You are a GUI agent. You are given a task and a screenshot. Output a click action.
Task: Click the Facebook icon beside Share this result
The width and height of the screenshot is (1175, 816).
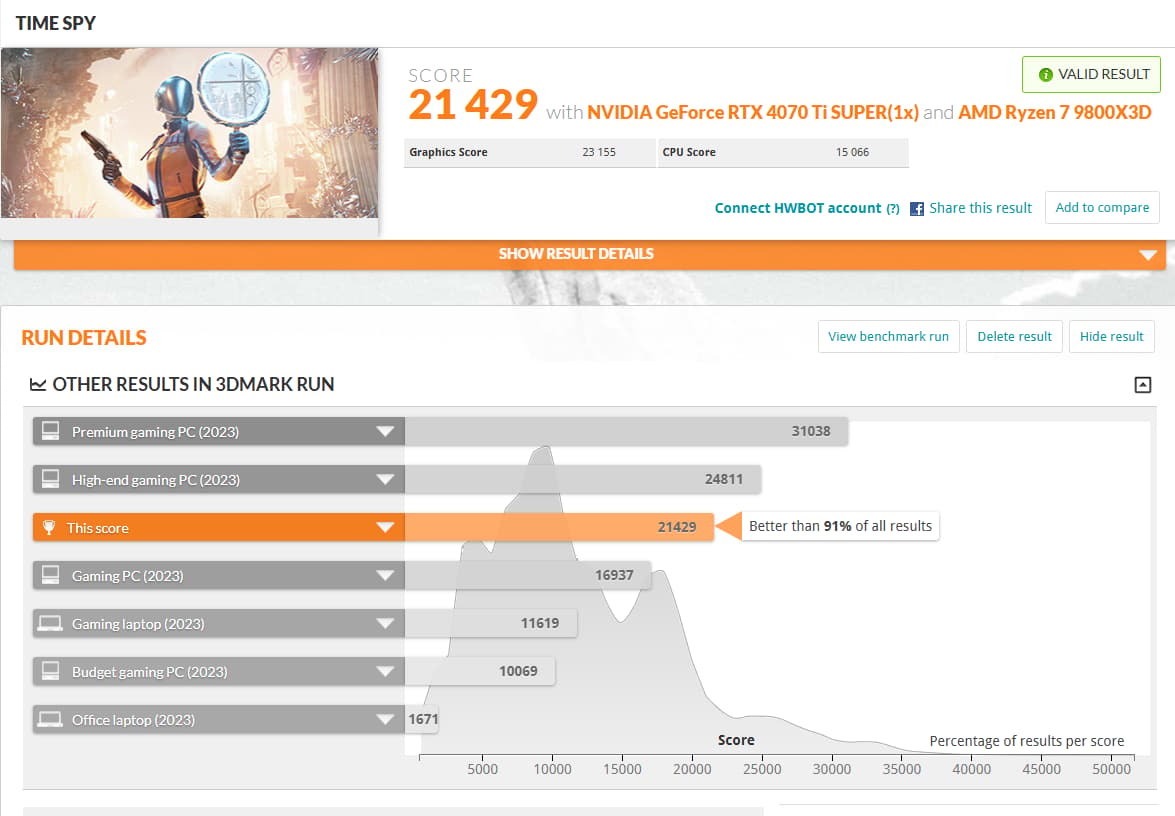pos(916,208)
